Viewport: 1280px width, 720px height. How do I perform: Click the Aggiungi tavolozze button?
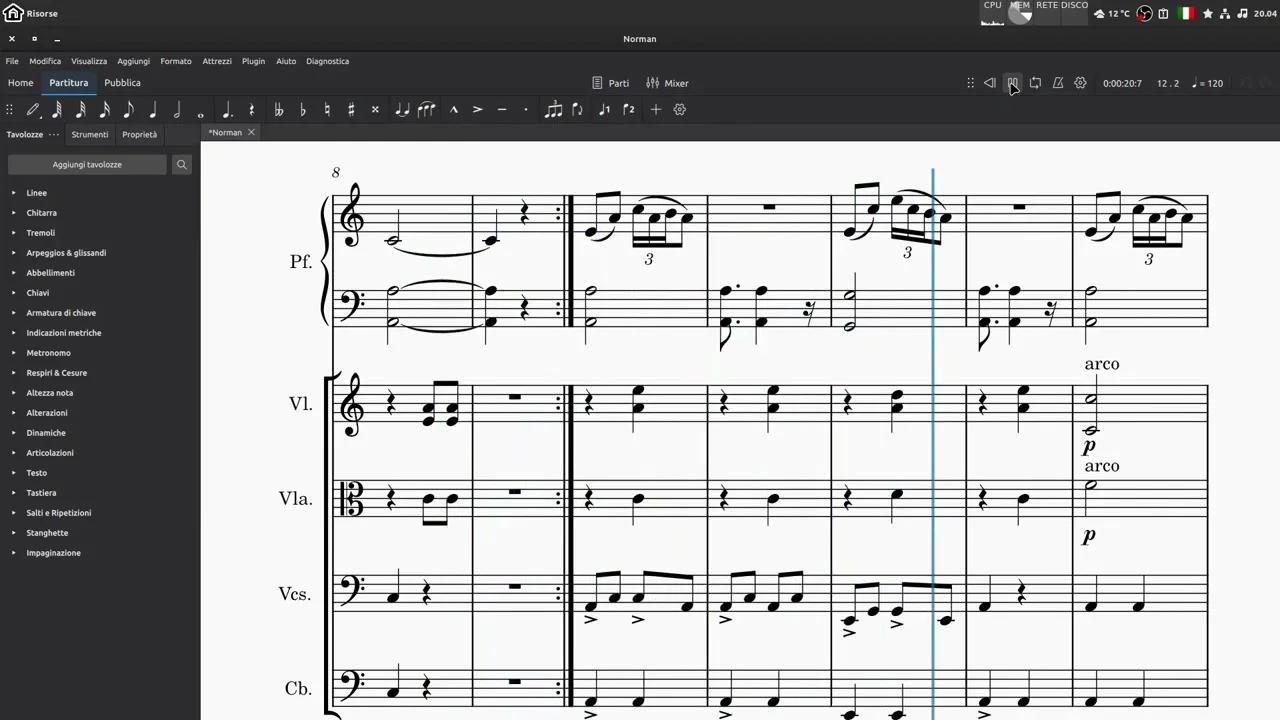[87, 164]
